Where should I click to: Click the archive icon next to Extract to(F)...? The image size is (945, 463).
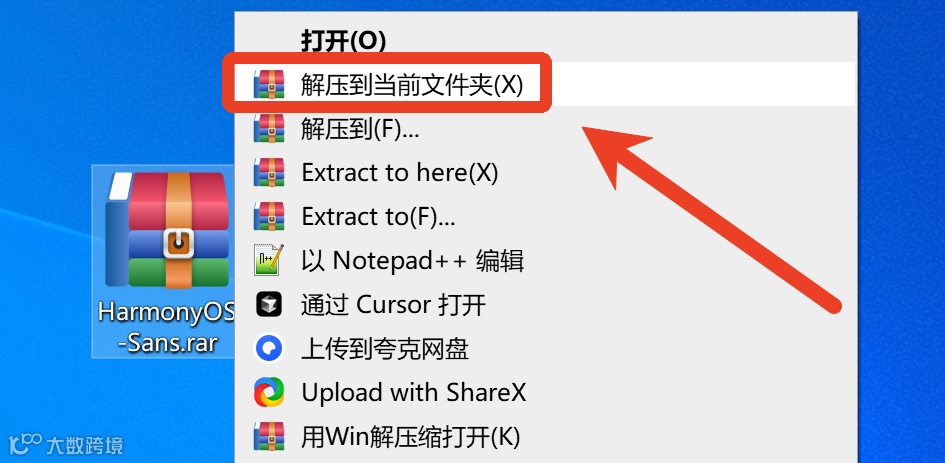269,216
